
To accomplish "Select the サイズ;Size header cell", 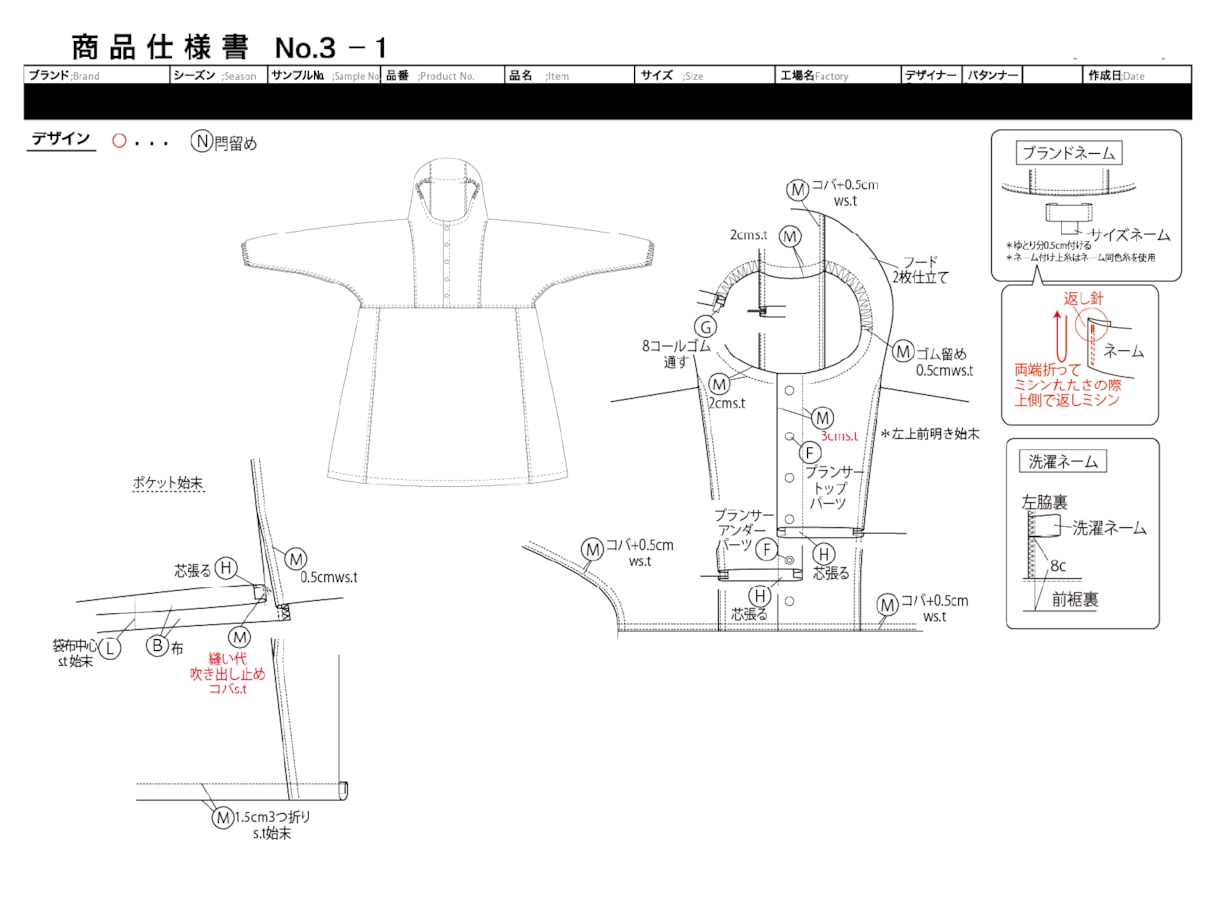I will pyautogui.click(x=705, y=75).
